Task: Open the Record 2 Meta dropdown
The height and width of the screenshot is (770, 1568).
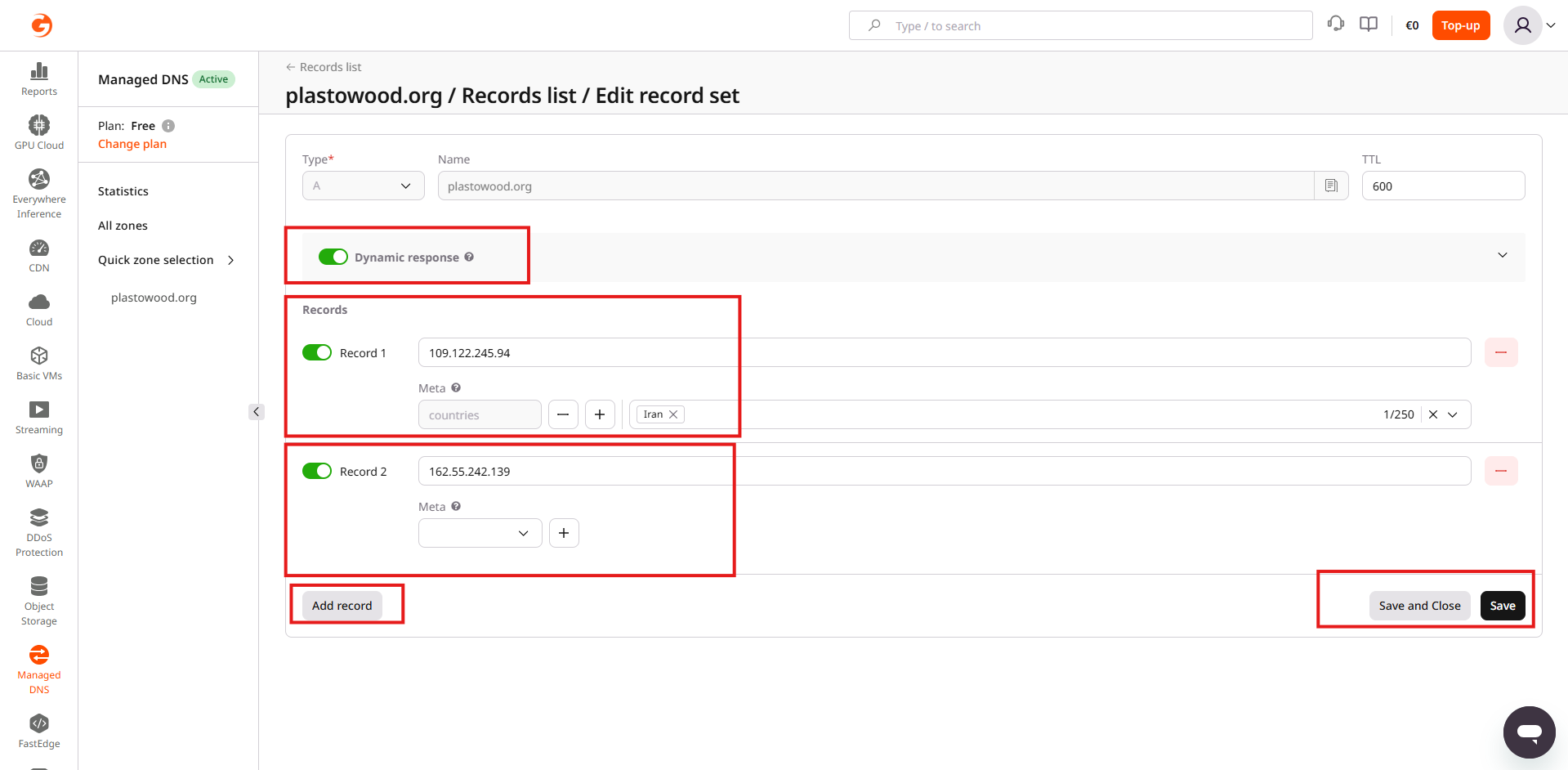Action: (x=480, y=533)
